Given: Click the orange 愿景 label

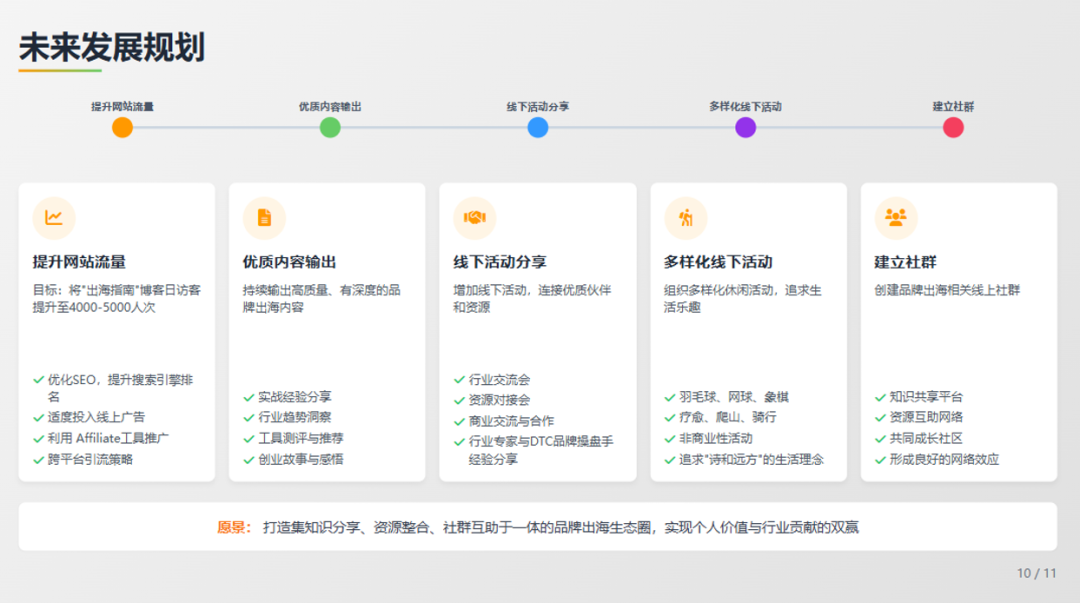Looking at the screenshot, I should (233, 527).
